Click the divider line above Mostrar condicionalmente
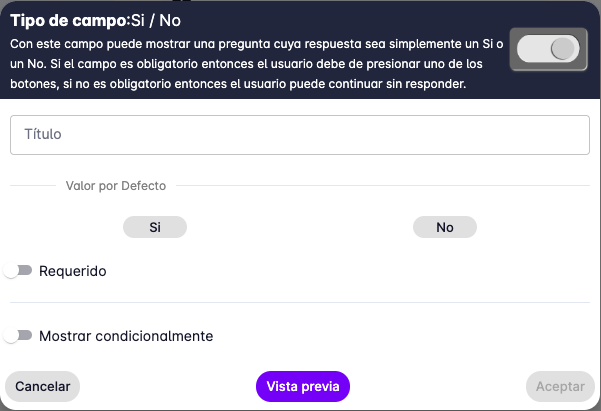 [x=300, y=302]
